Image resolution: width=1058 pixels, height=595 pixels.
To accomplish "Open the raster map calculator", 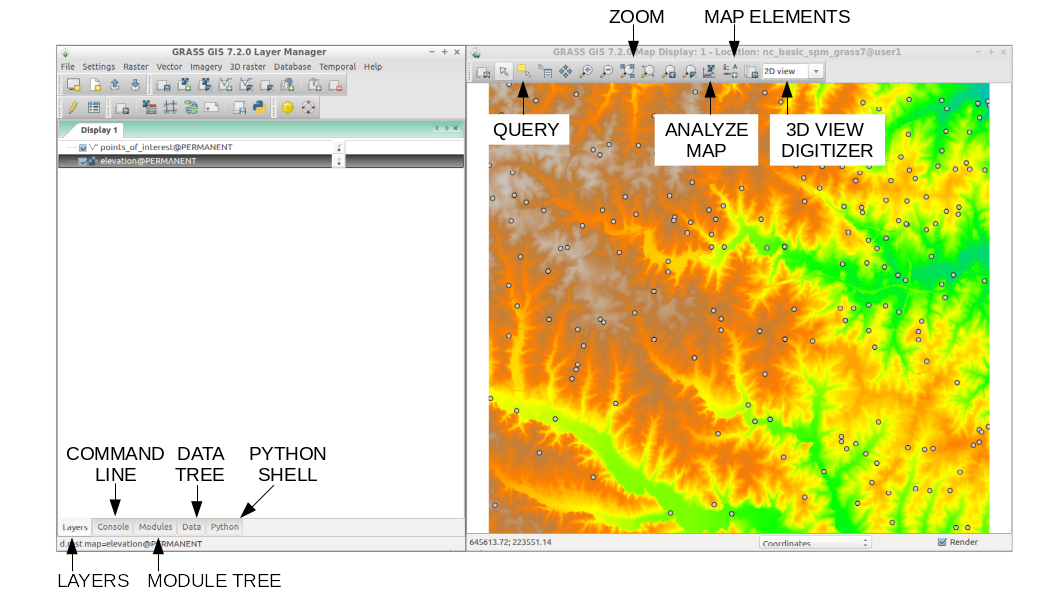I will click(150, 107).
